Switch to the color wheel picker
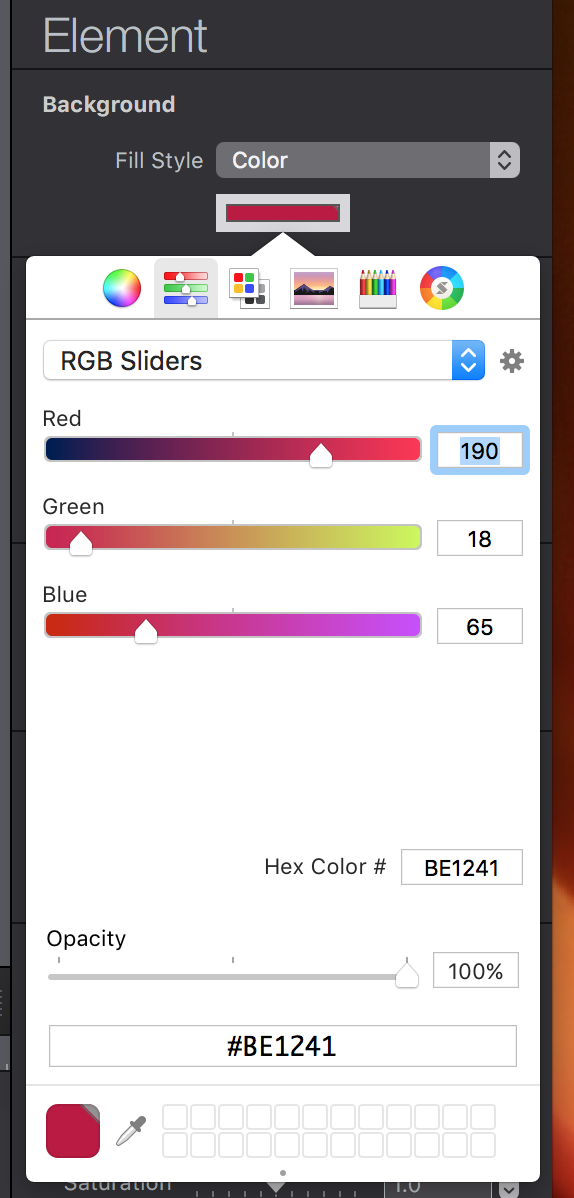The image size is (574, 1198). [122, 289]
